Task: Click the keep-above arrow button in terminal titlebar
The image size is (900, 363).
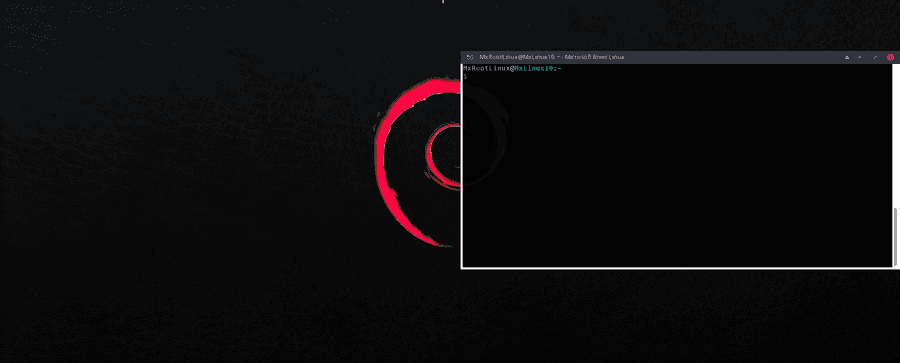Action: pyautogui.click(x=847, y=57)
